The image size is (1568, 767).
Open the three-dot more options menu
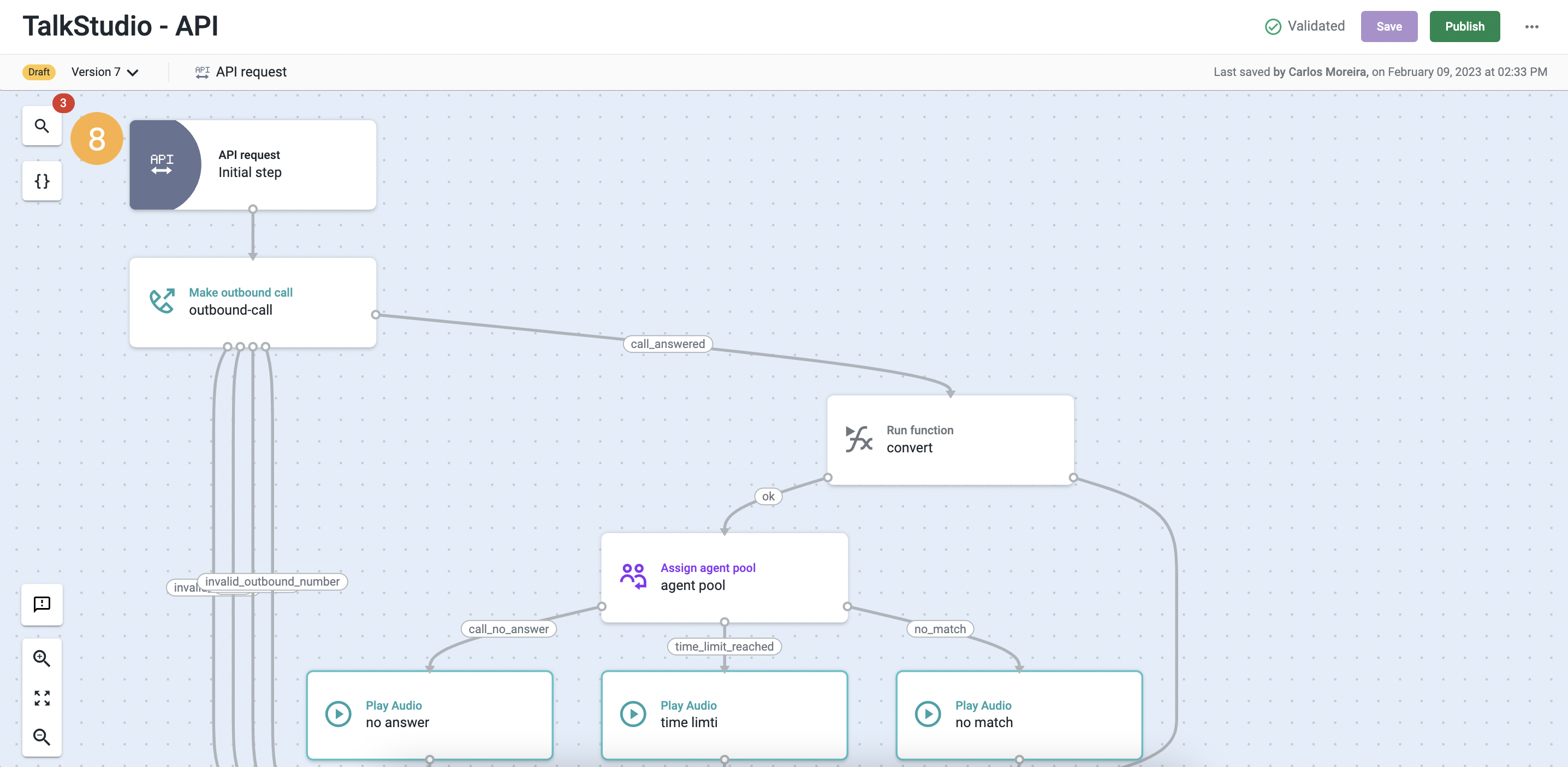1531,27
